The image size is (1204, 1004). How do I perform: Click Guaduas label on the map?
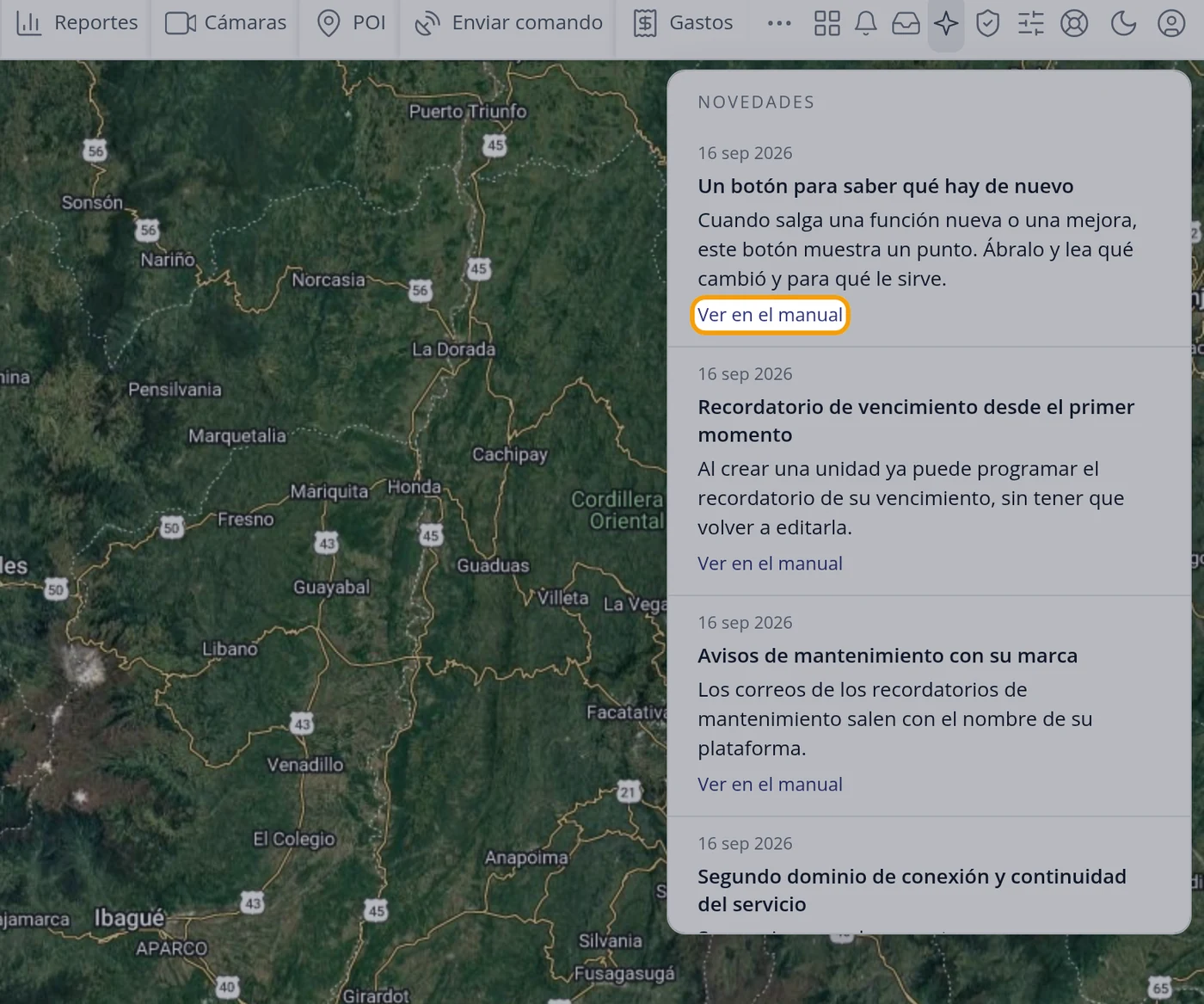(493, 565)
